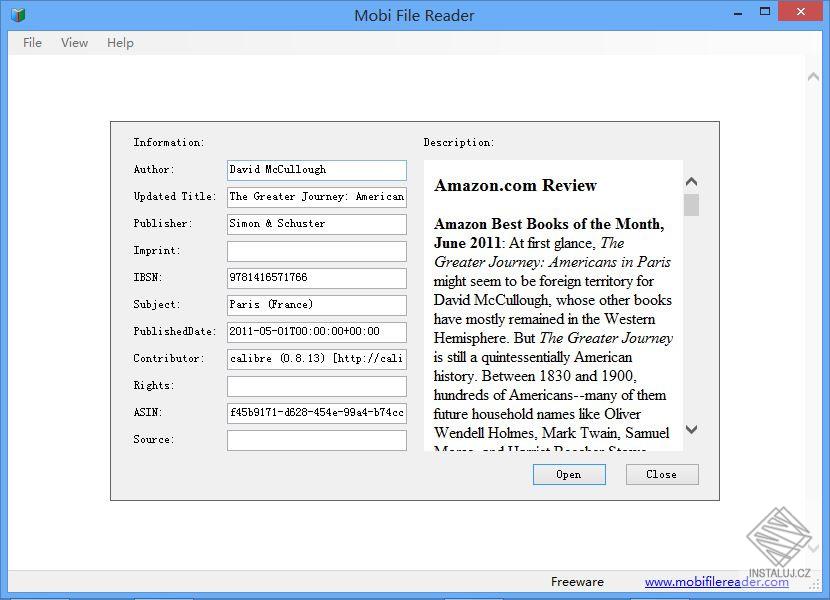The width and height of the screenshot is (830, 600).
Task: Close the Mobi File Reader window
Action: click(801, 12)
